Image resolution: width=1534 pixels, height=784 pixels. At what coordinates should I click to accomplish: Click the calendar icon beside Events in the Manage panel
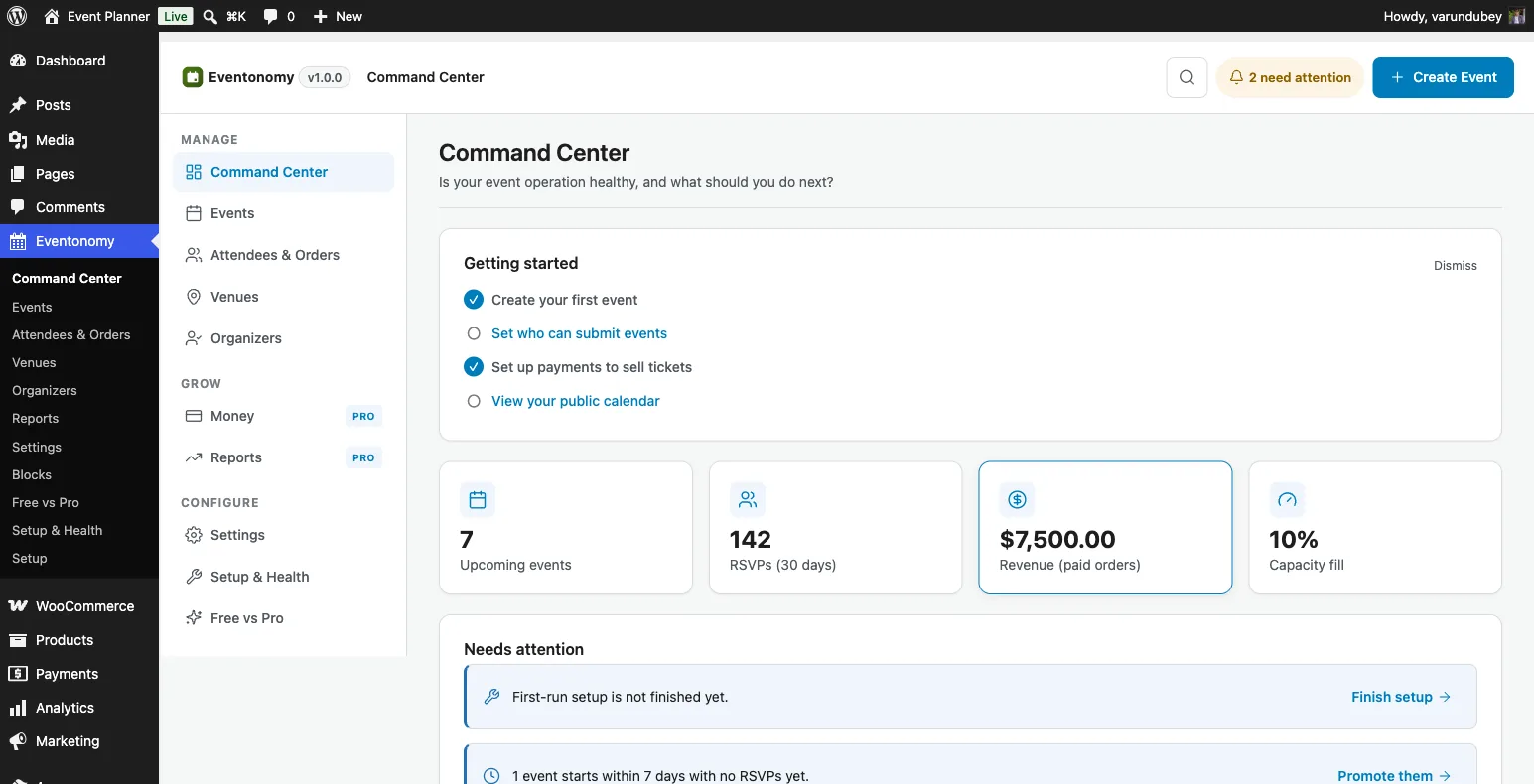[x=194, y=213]
